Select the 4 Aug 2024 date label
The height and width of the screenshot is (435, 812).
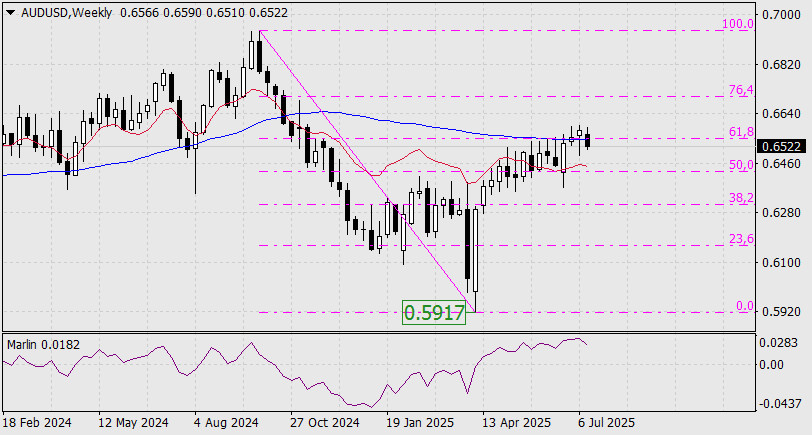click(x=227, y=423)
